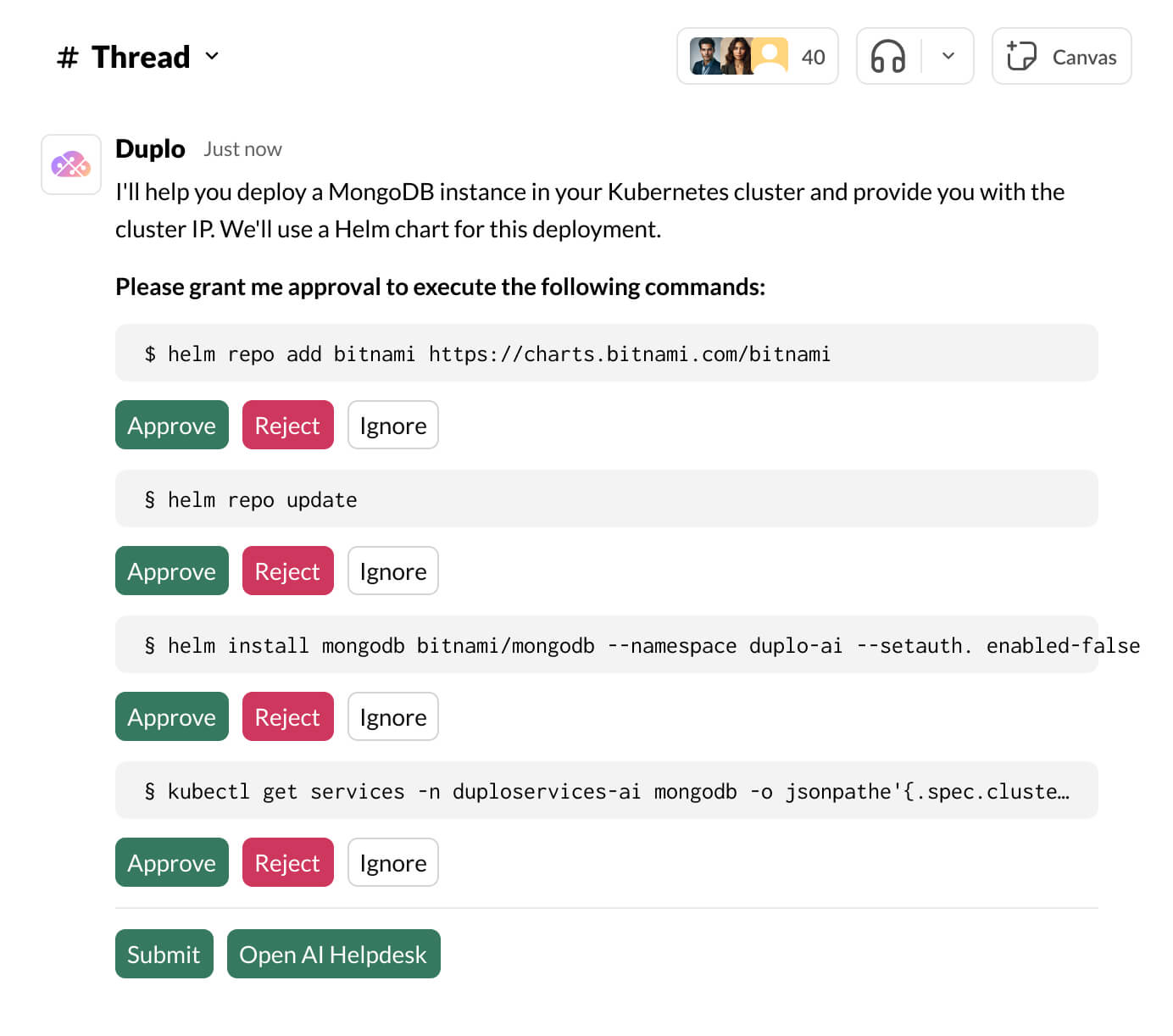Open huddle options dropdown chevron
Viewport: 1173px width, 1036px height.
point(948,57)
